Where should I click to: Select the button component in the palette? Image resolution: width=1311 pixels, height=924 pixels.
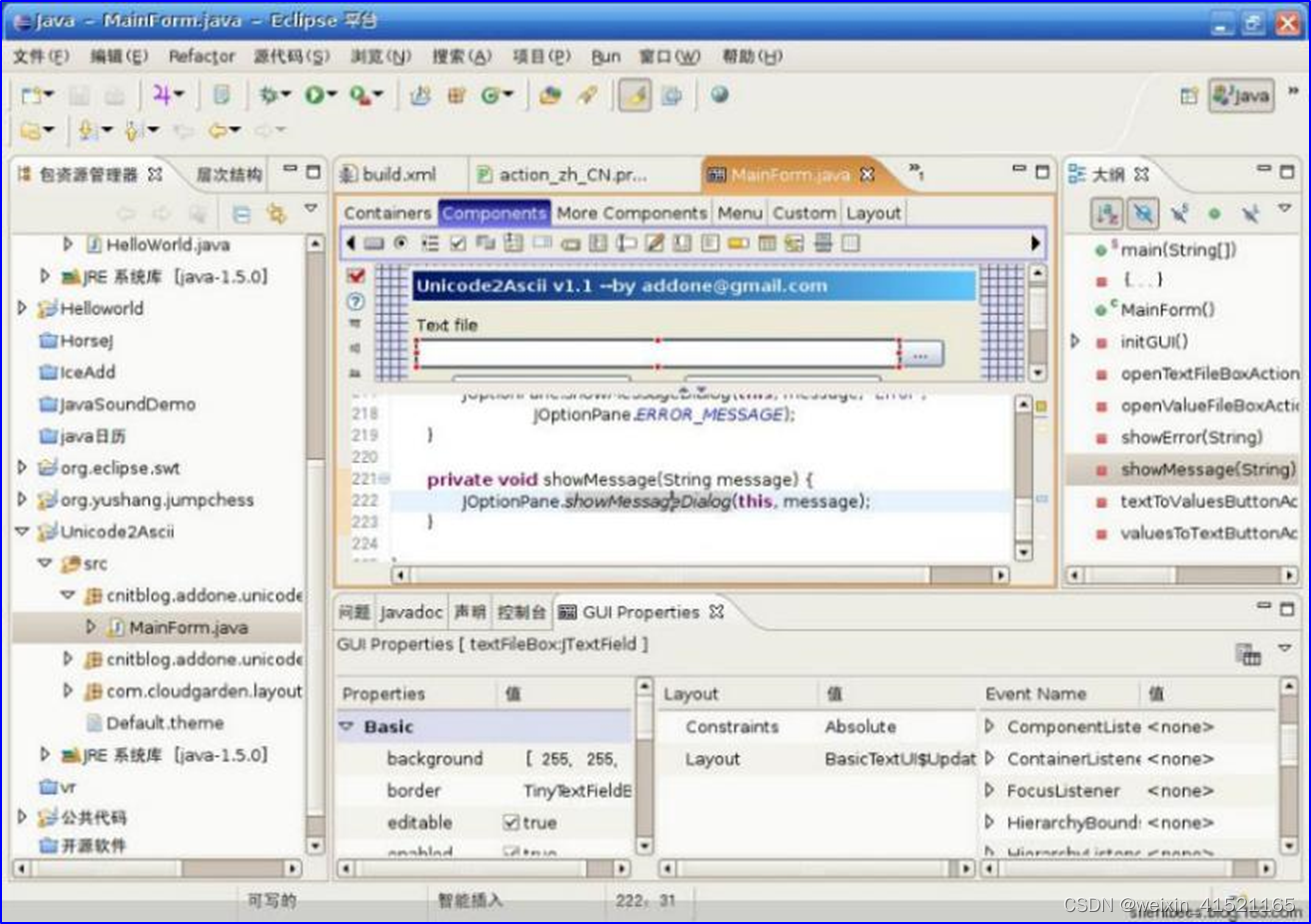coord(374,243)
